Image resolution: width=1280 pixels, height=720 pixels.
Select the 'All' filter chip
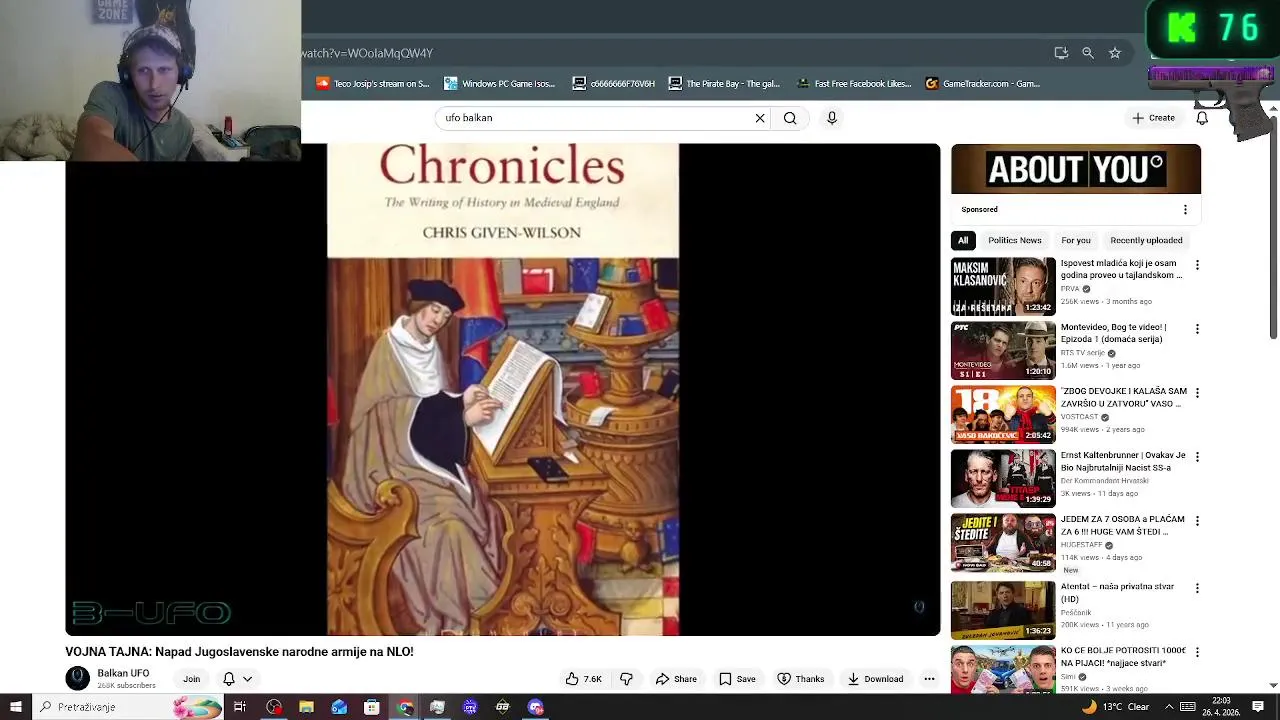(x=963, y=240)
